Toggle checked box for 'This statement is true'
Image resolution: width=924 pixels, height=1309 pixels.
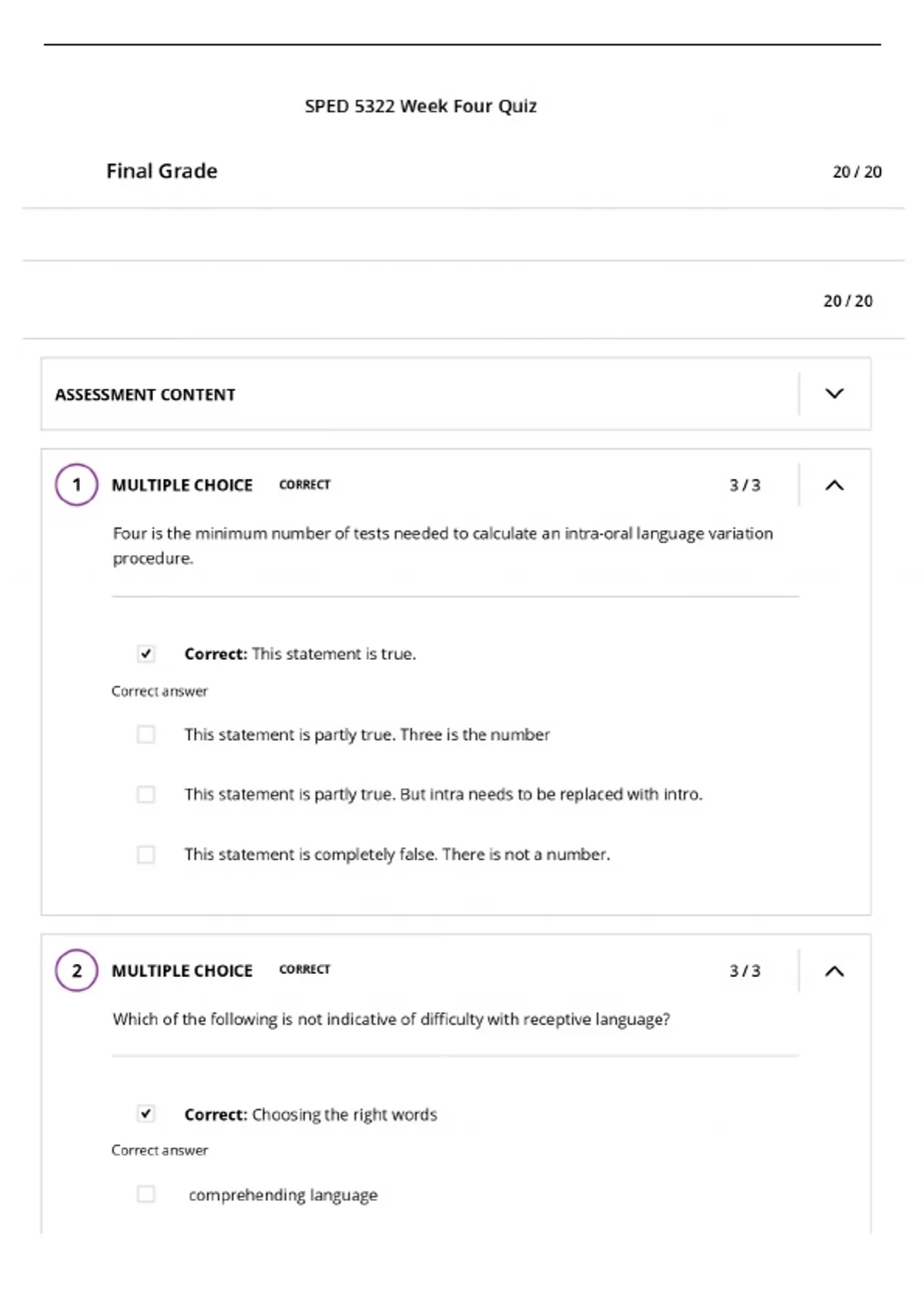pyautogui.click(x=146, y=654)
